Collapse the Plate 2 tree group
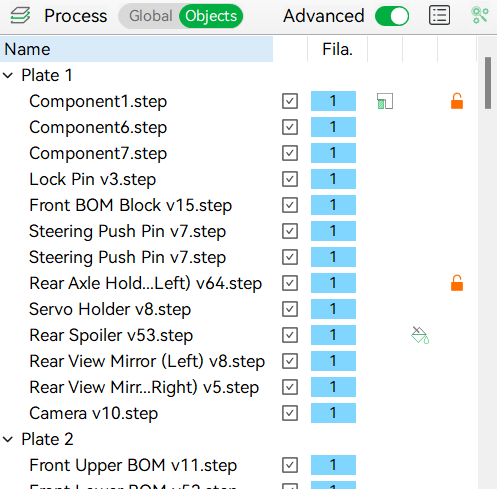Image resolution: width=497 pixels, height=489 pixels. (8, 439)
